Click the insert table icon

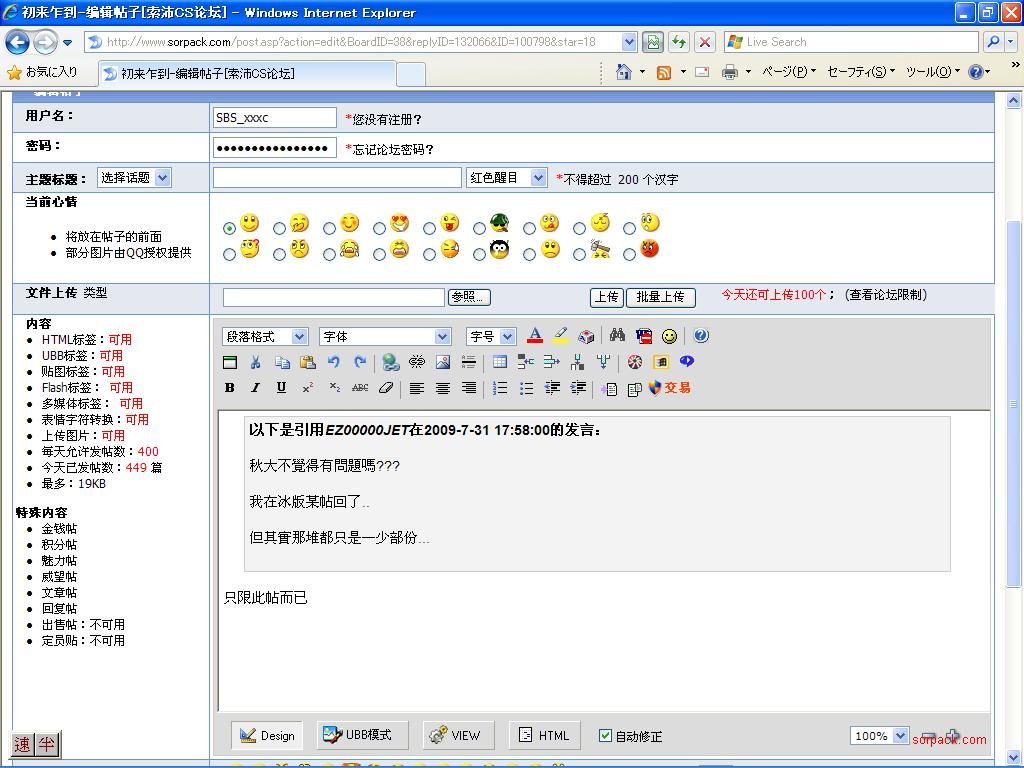(x=499, y=362)
